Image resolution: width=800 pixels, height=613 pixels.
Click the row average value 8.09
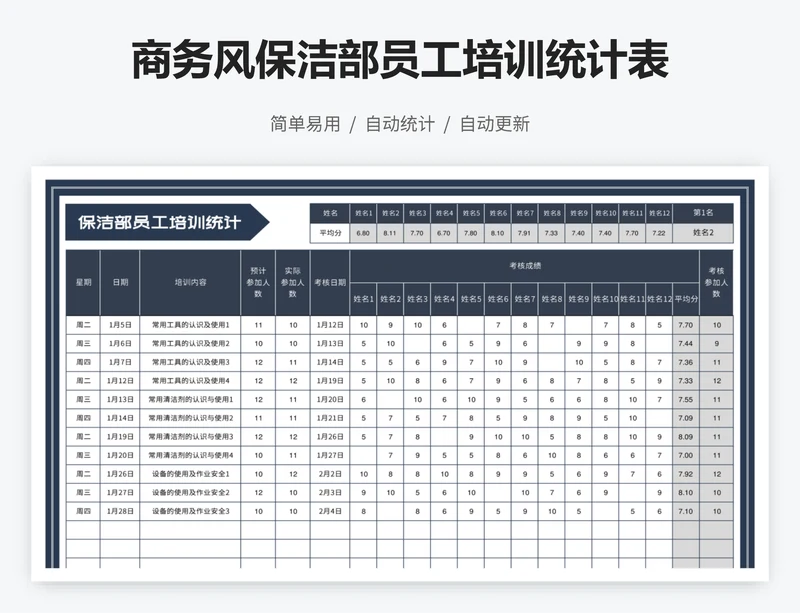pyautogui.click(x=686, y=437)
